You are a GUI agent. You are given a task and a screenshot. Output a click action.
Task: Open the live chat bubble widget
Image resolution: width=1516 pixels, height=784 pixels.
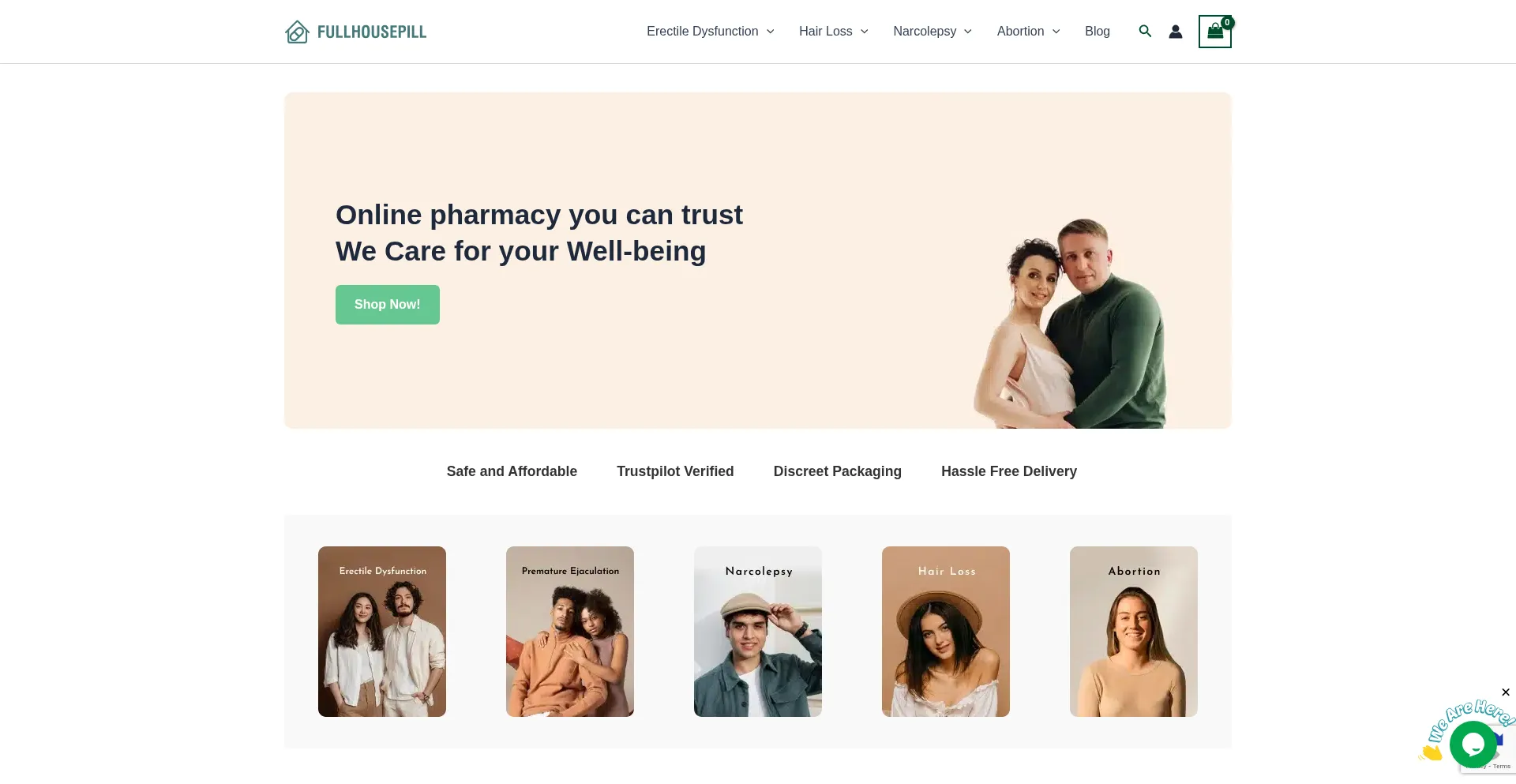point(1473,744)
